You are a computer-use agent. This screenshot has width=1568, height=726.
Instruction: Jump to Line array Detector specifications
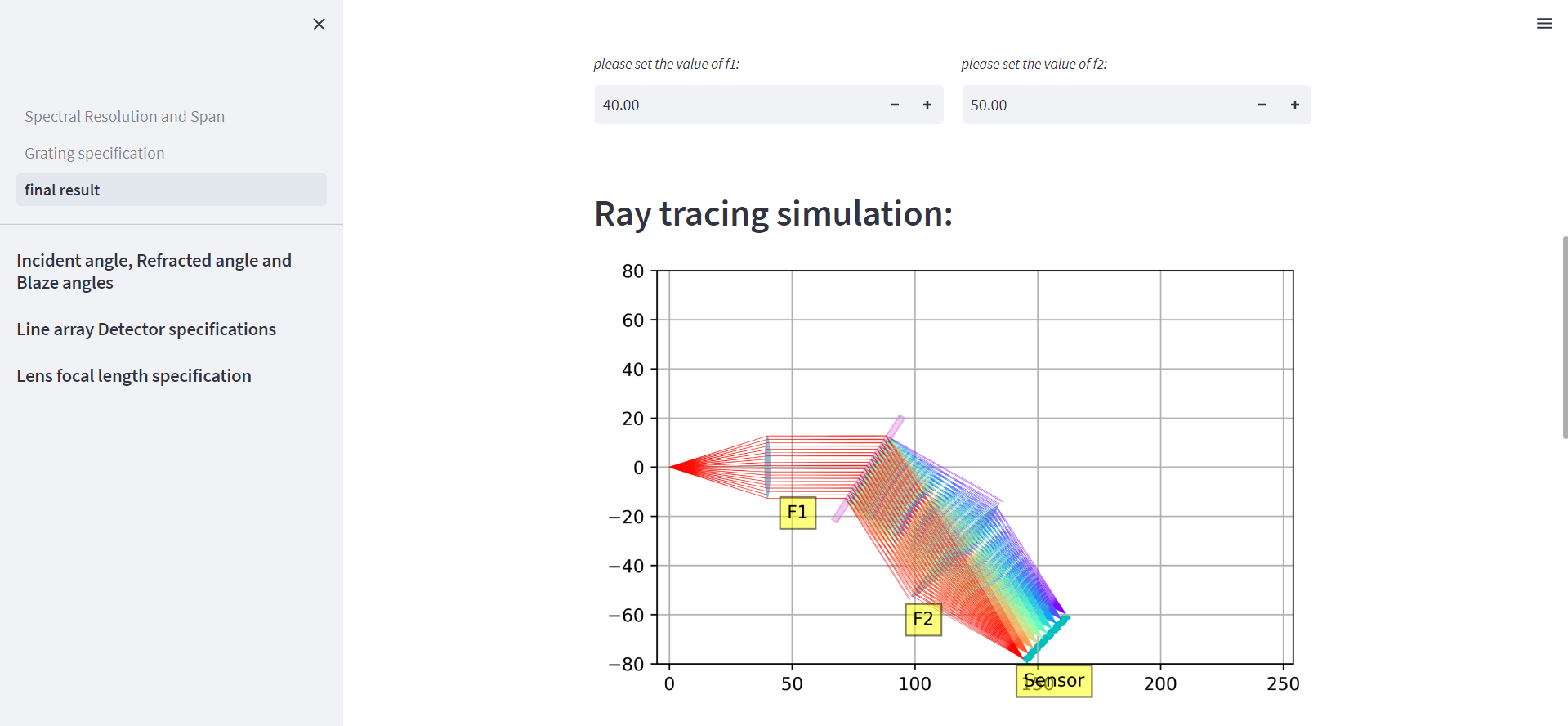[146, 329]
